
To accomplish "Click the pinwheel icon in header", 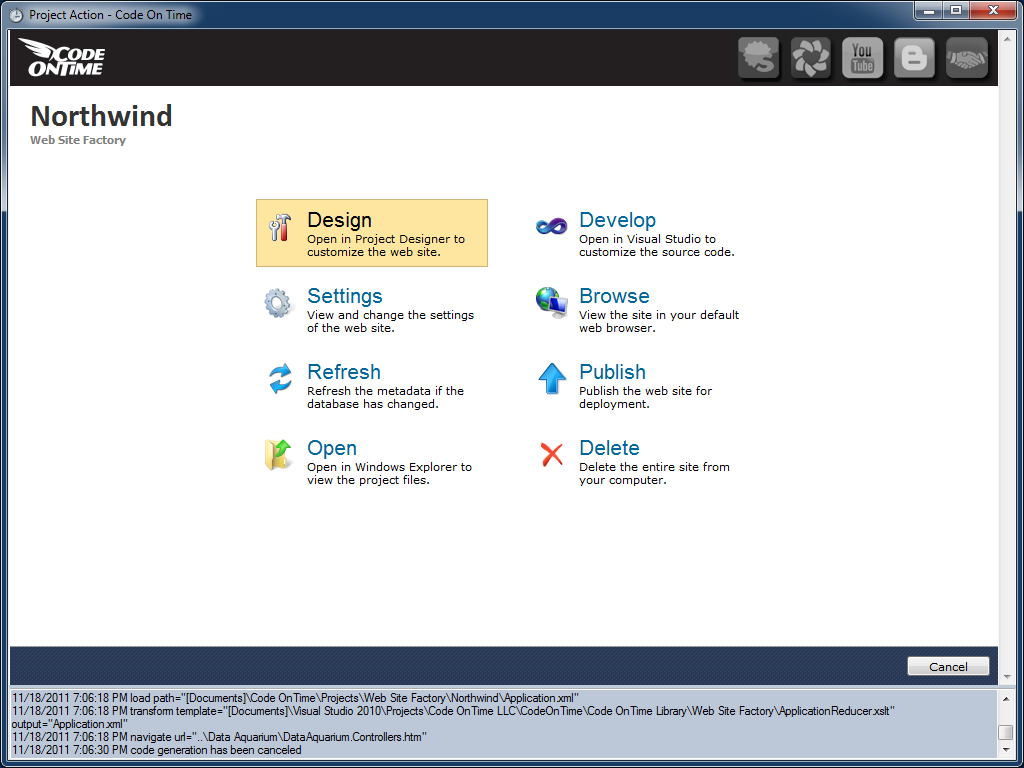I will coord(810,57).
